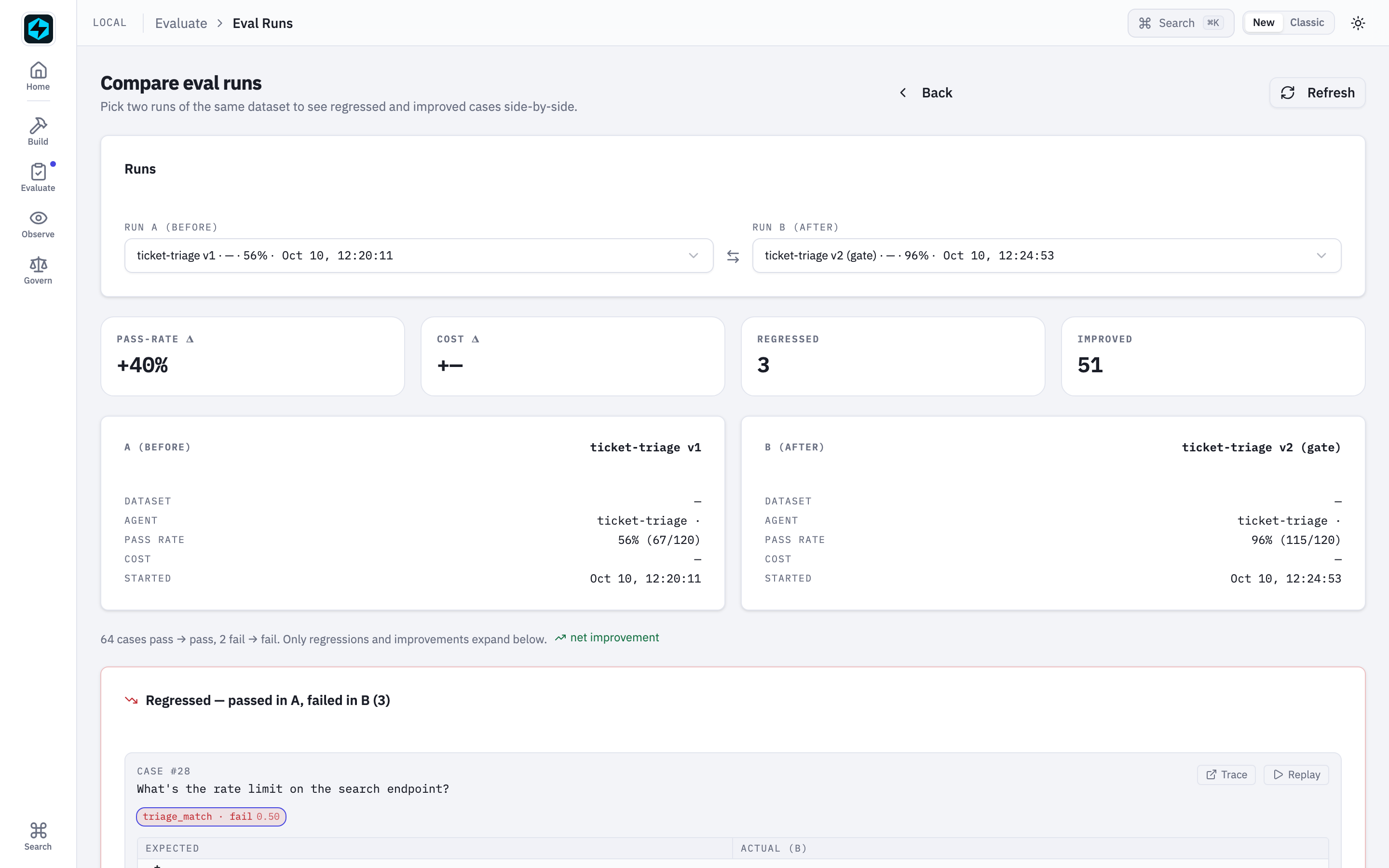The image size is (1389, 868).
Task: Click the '56% (67/120)' pass rate value
Action: coord(659,540)
